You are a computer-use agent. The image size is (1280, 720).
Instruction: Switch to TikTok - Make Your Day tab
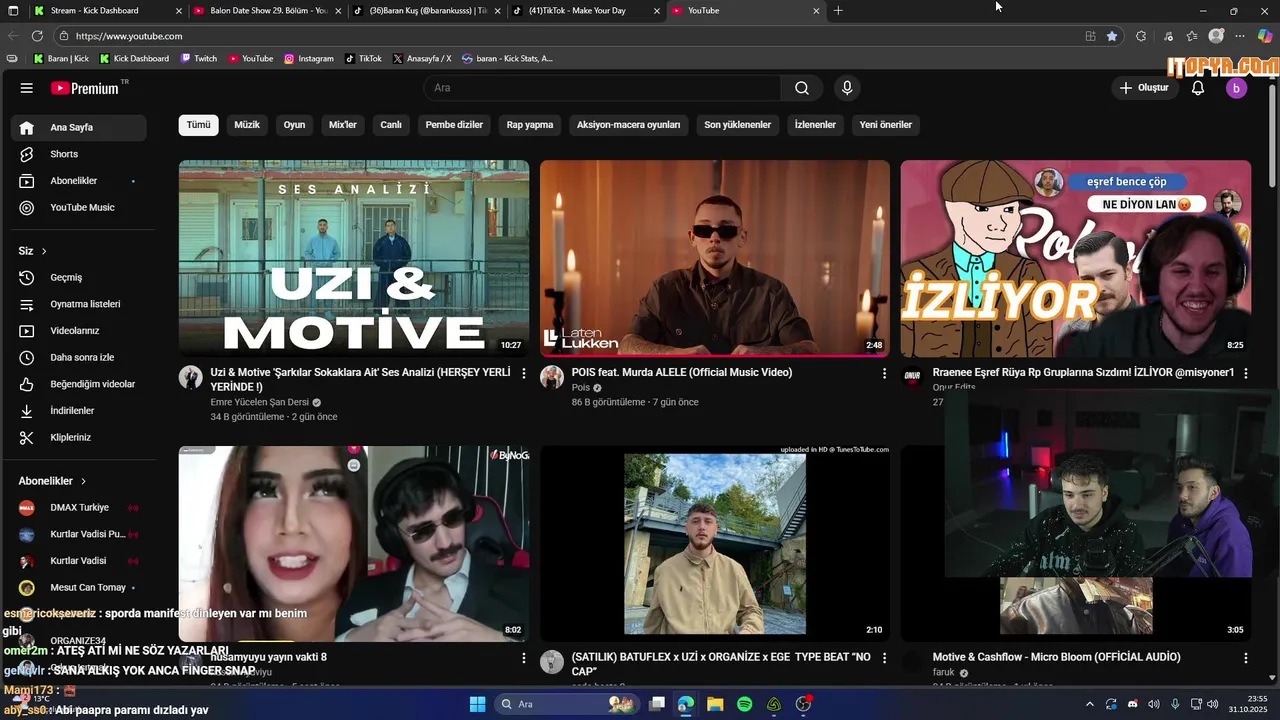point(587,11)
